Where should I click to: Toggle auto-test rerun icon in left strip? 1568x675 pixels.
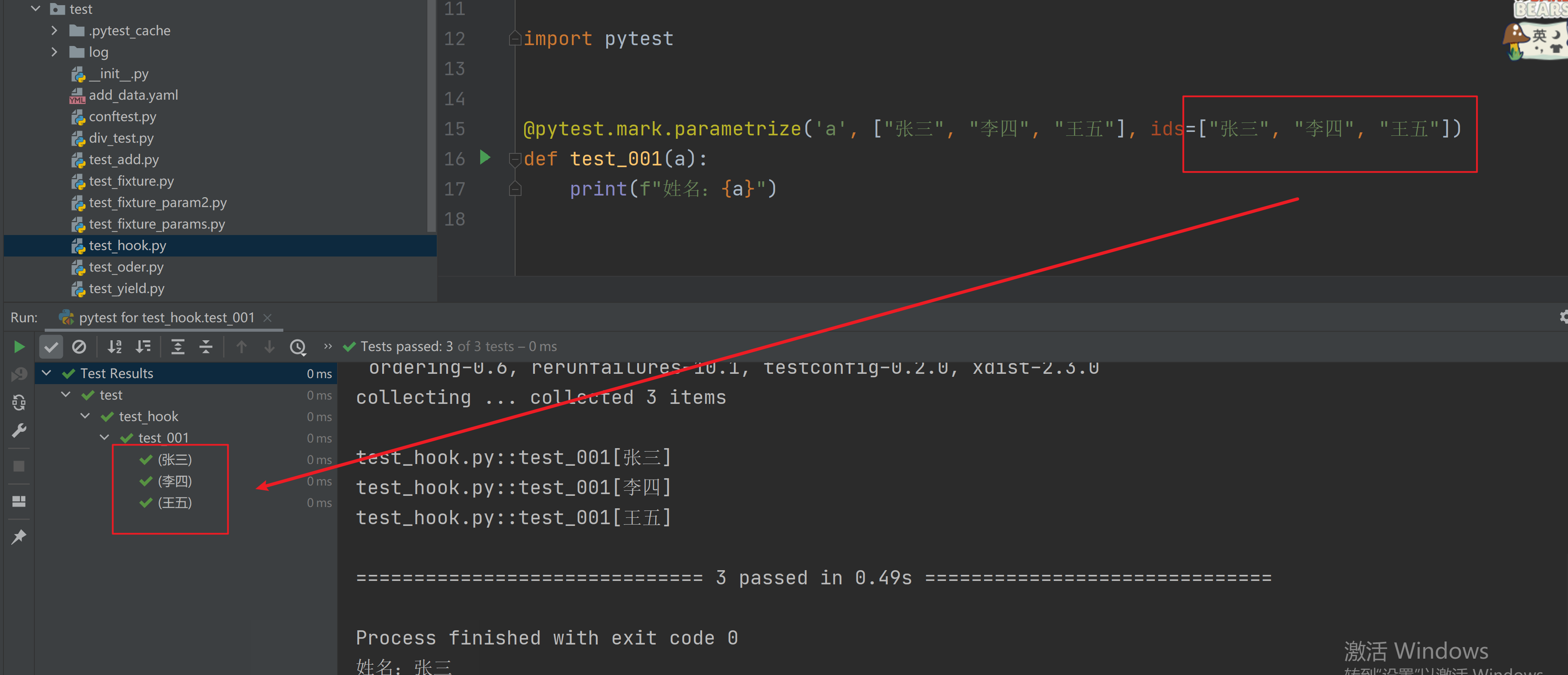19,402
